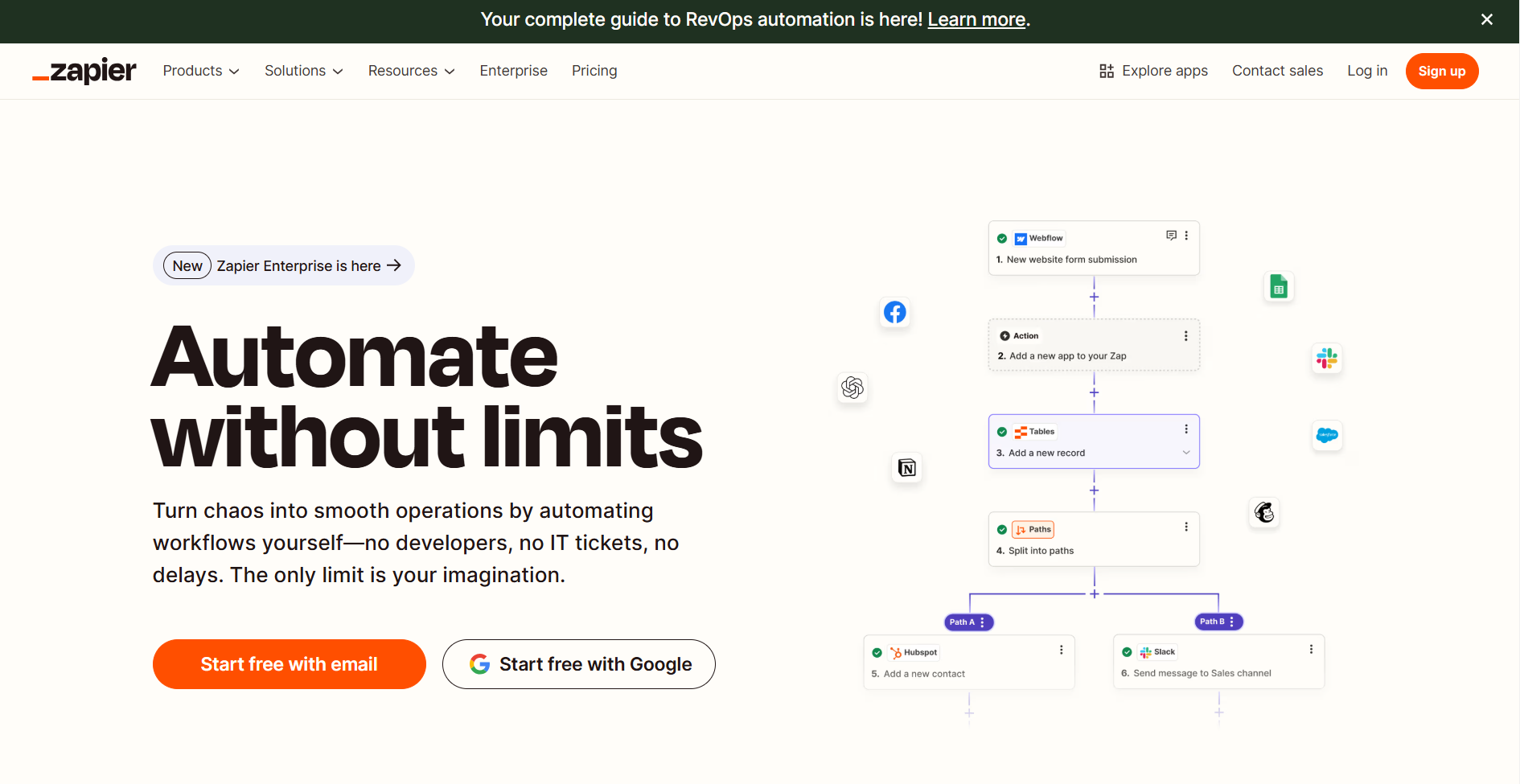Click Start free with email button
This screenshot has width=1520, height=784.
(290, 664)
